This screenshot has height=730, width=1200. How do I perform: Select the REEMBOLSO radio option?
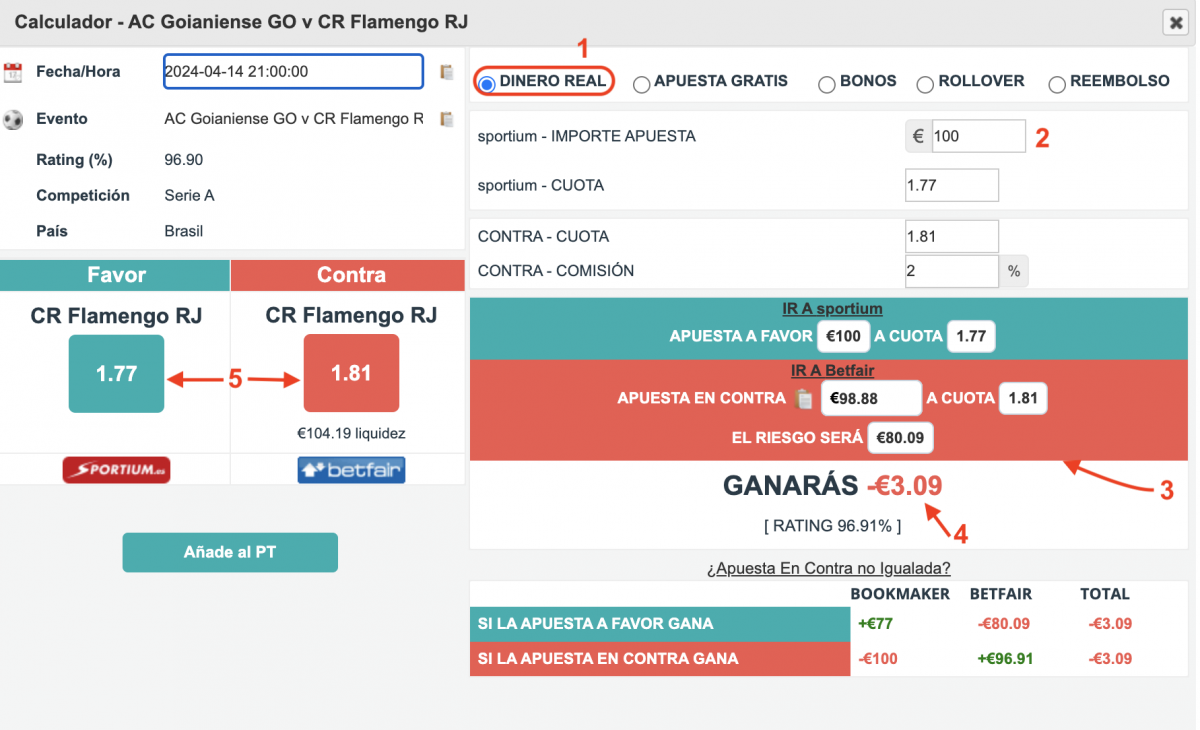[x=1057, y=85]
